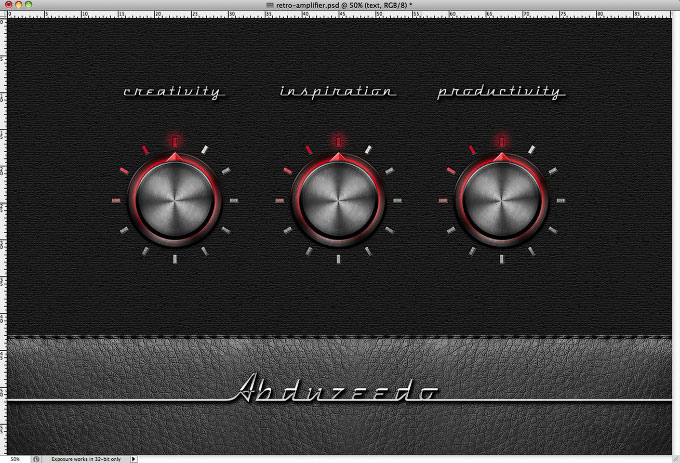Zoom the window using the green button
The height and width of the screenshot is (463, 680).
coord(28,5)
